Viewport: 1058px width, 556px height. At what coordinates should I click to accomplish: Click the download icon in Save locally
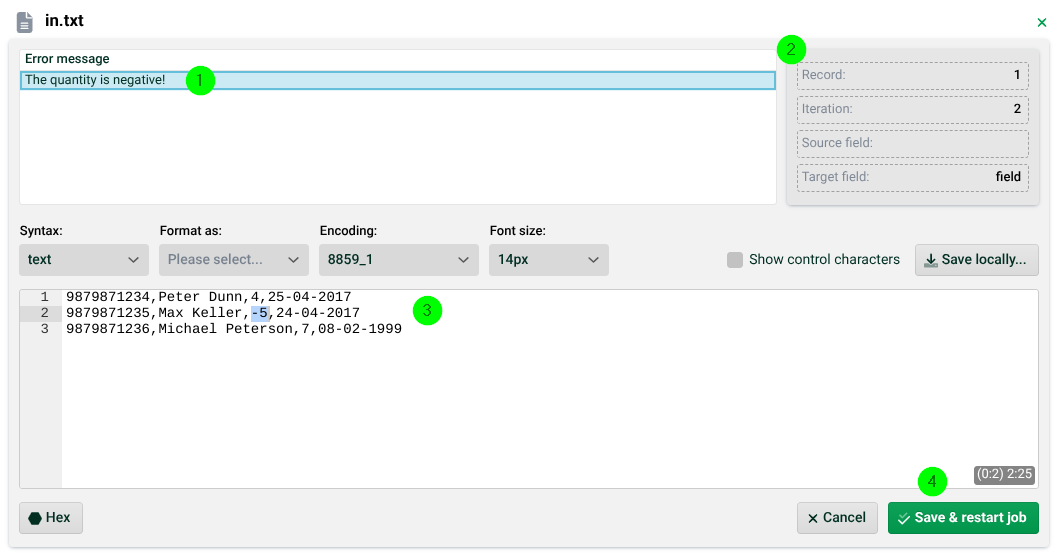[930, 260]
